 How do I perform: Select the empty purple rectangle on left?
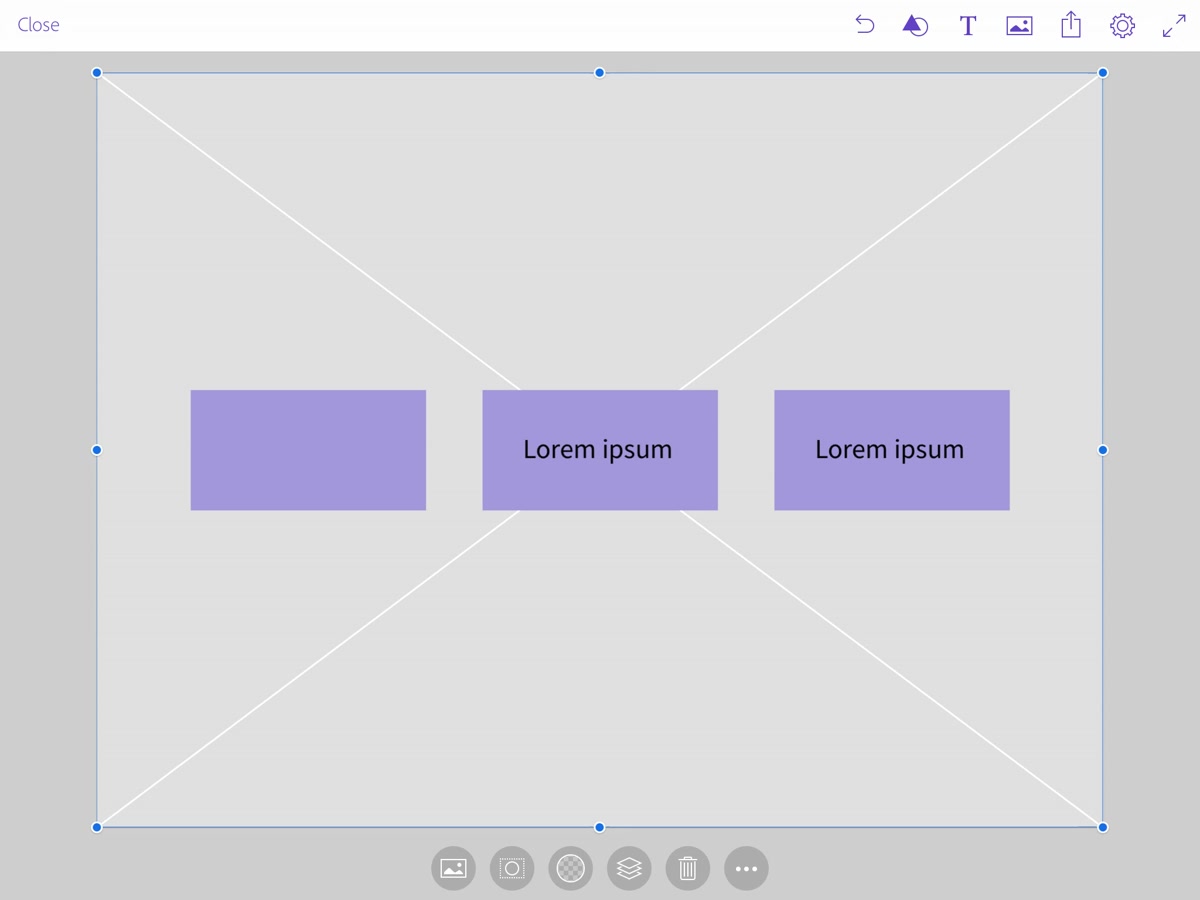click(x=308, y=450)
